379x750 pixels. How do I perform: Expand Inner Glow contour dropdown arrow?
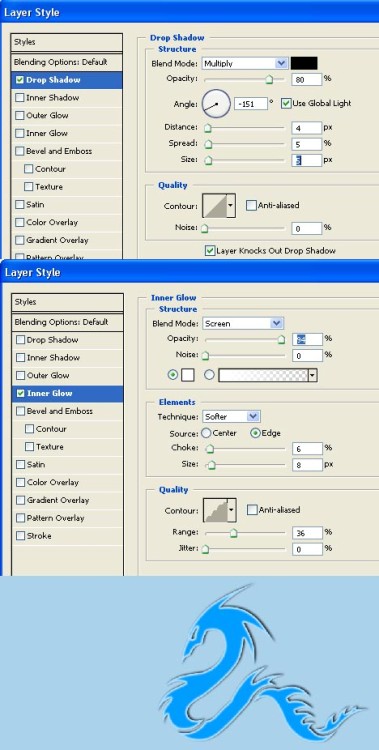point(232,510)
